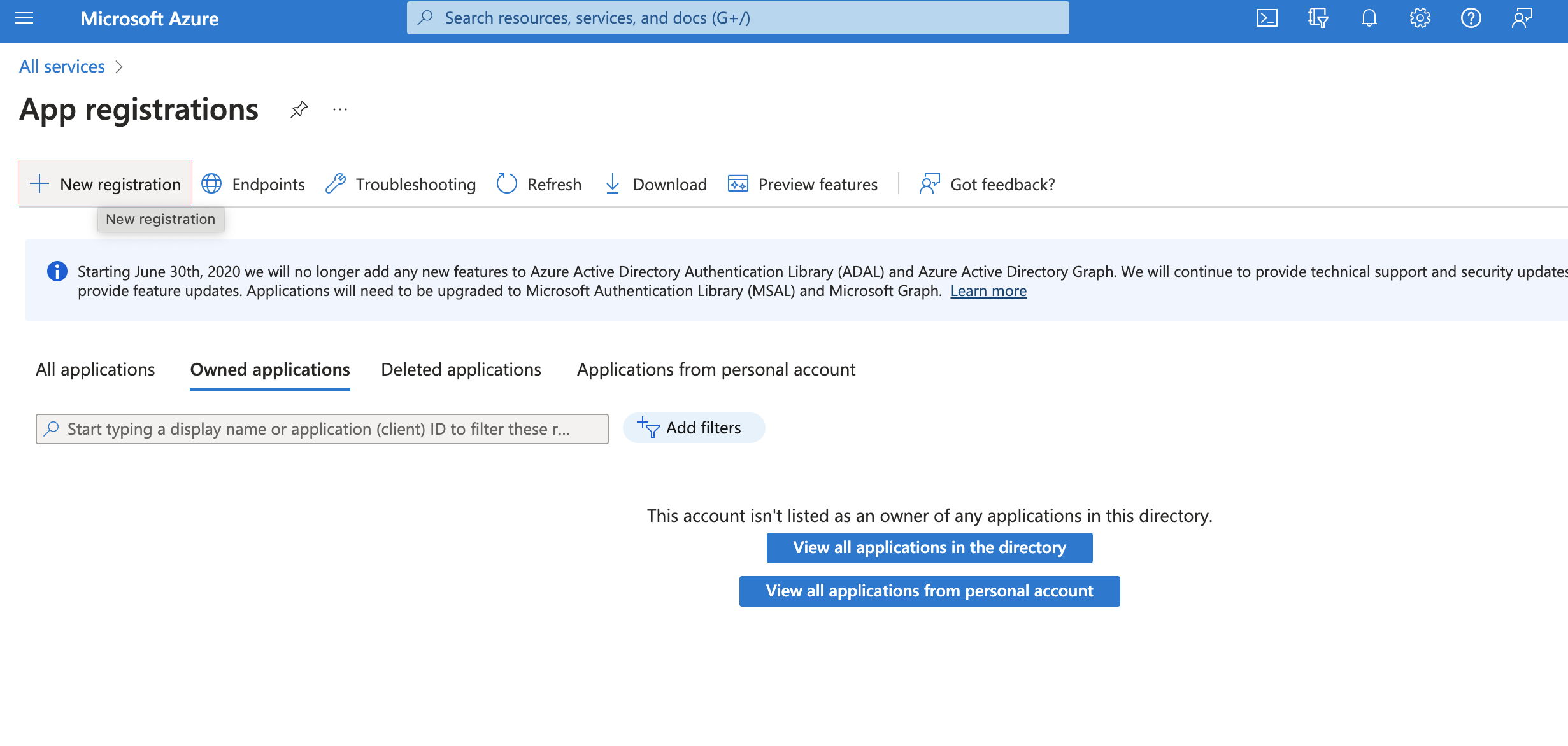Screen dimensions: 1568x746
Task: Open portal settings gear
Action: [x=1420, y=18]
